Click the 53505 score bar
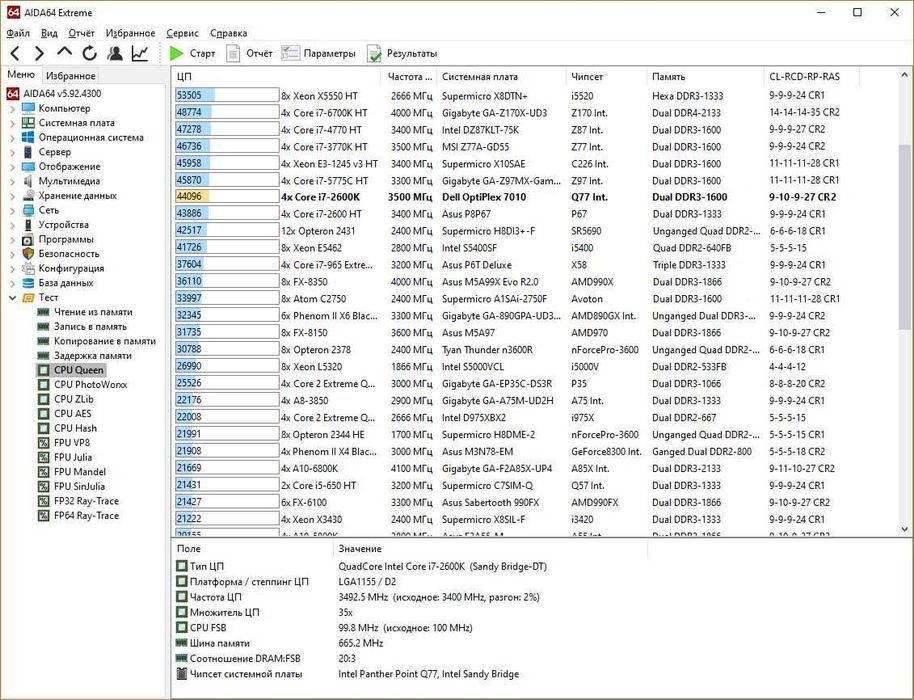Image resolution: width=914 pixels, height=700 pixels. coord(227,96)
